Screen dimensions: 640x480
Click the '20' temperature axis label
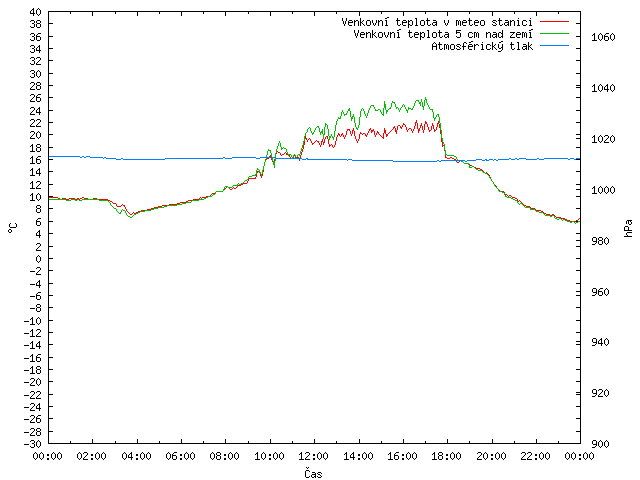(36, 135)
